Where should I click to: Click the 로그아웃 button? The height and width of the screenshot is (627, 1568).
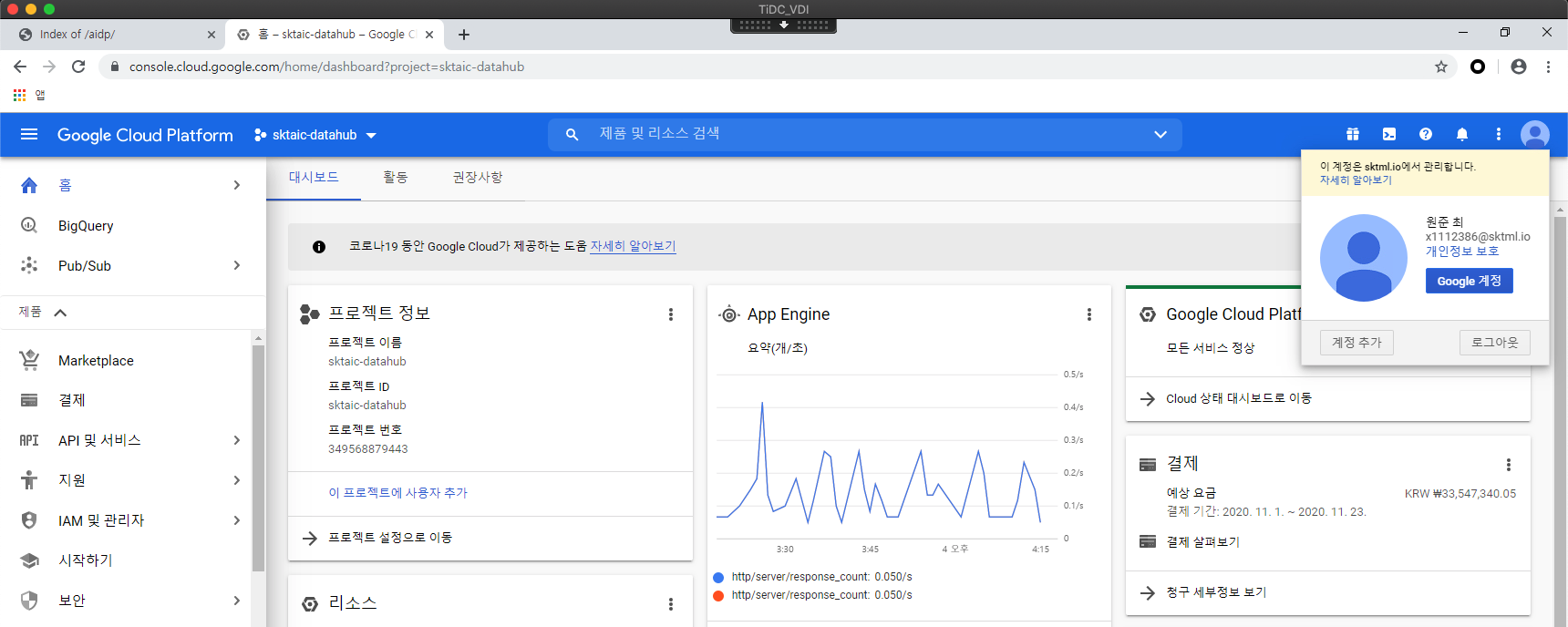pyautogui.click(x=1494, y=343)
